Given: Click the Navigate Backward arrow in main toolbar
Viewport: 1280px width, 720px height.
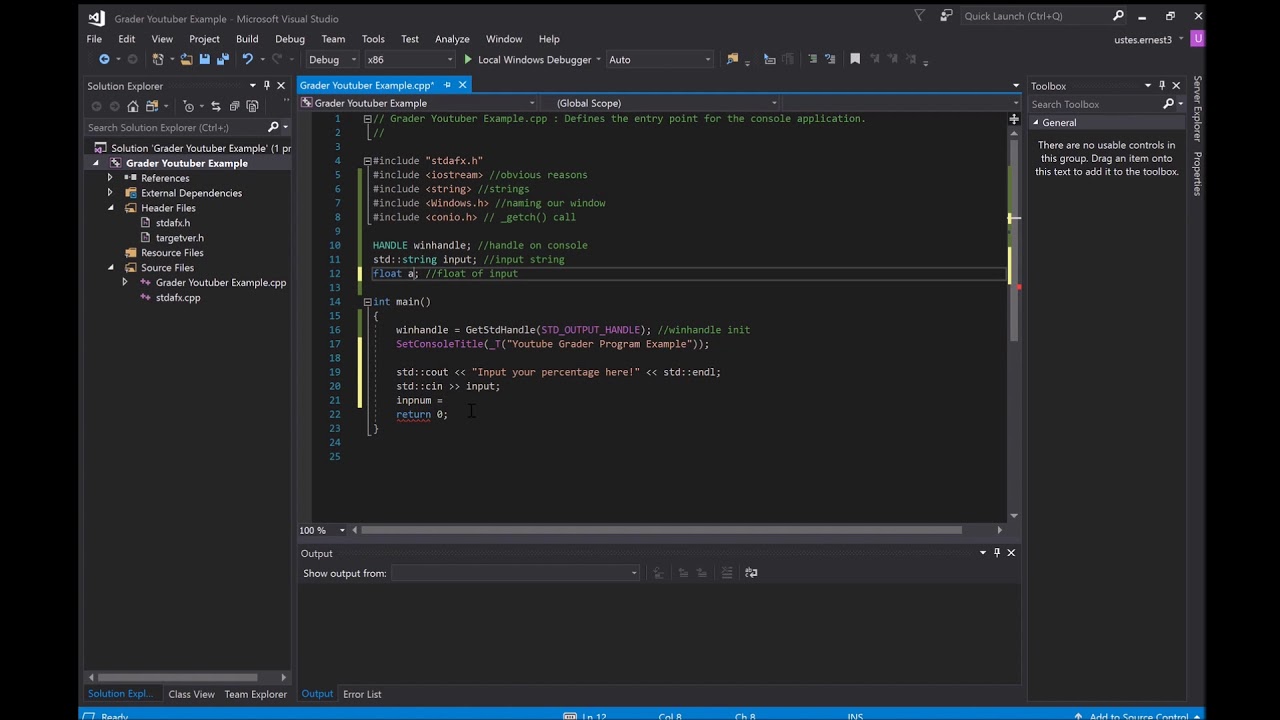Looking at the screenshot, I should [x=104, y=60].
